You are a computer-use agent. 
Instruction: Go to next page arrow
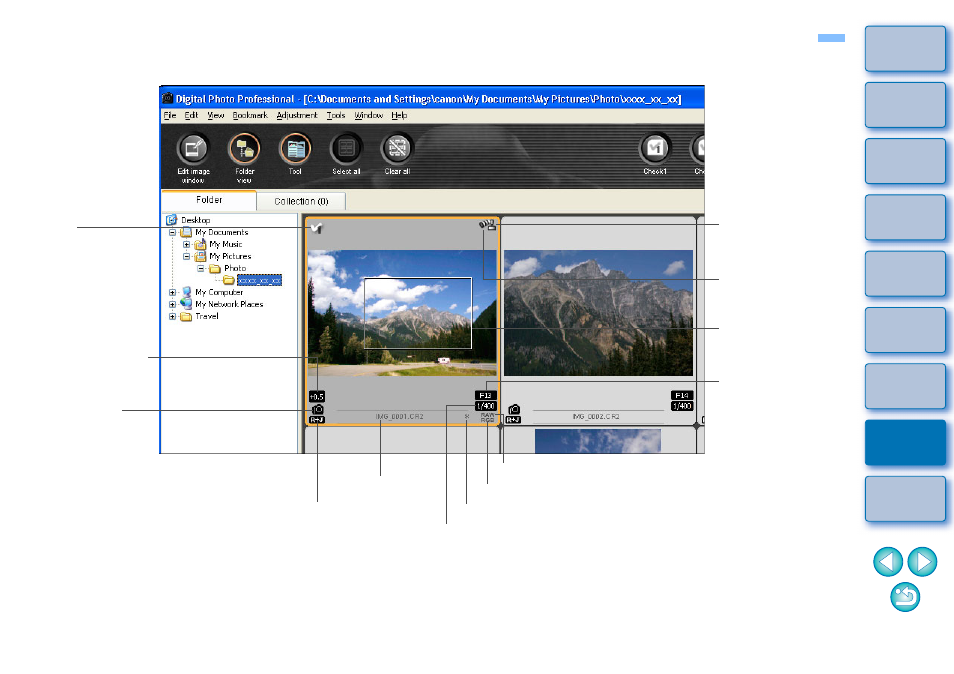tap(922, 561)
